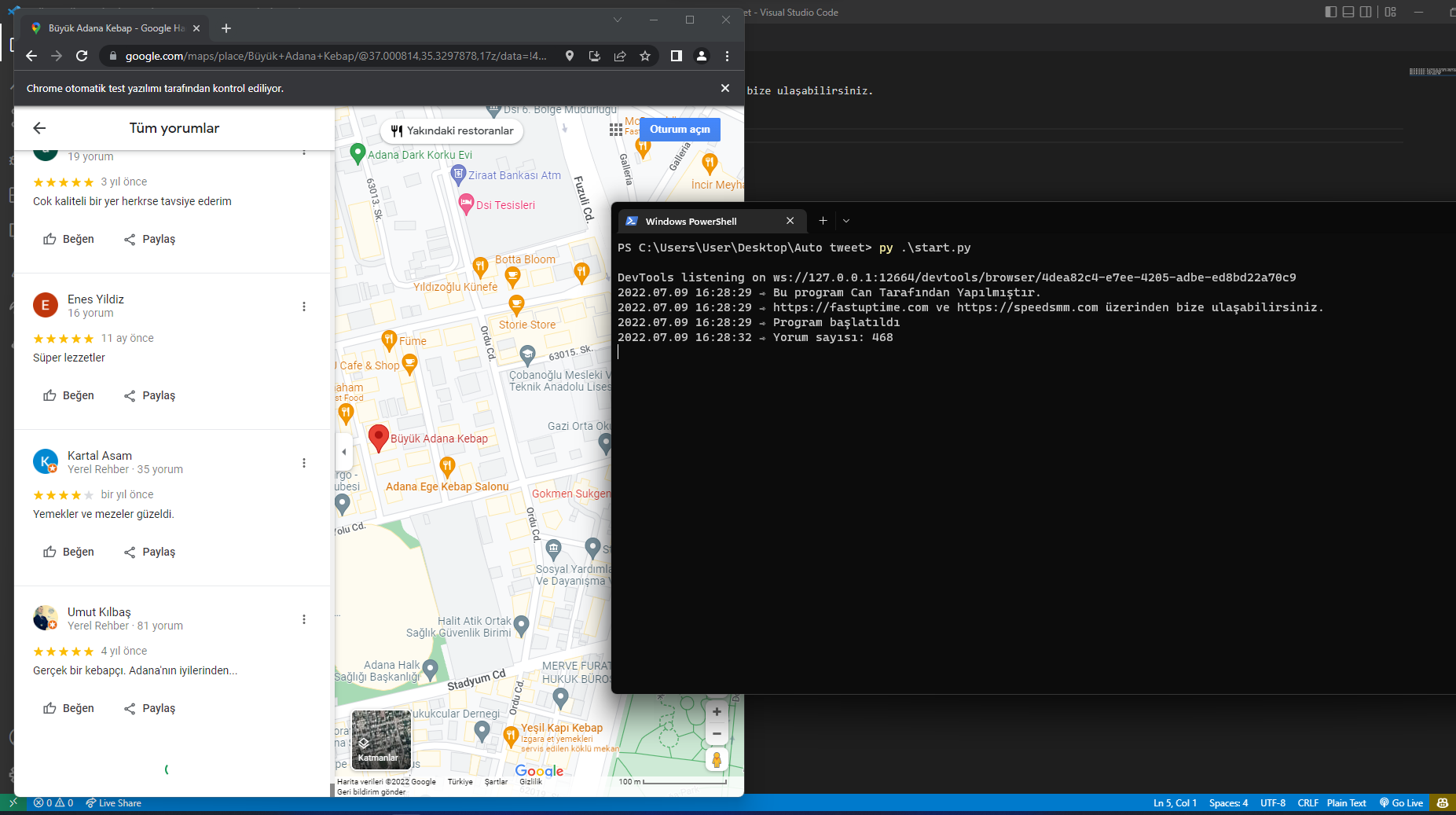1456x815 pixels.
Task: Open Google apps grid on map
Action: [616, 130]
